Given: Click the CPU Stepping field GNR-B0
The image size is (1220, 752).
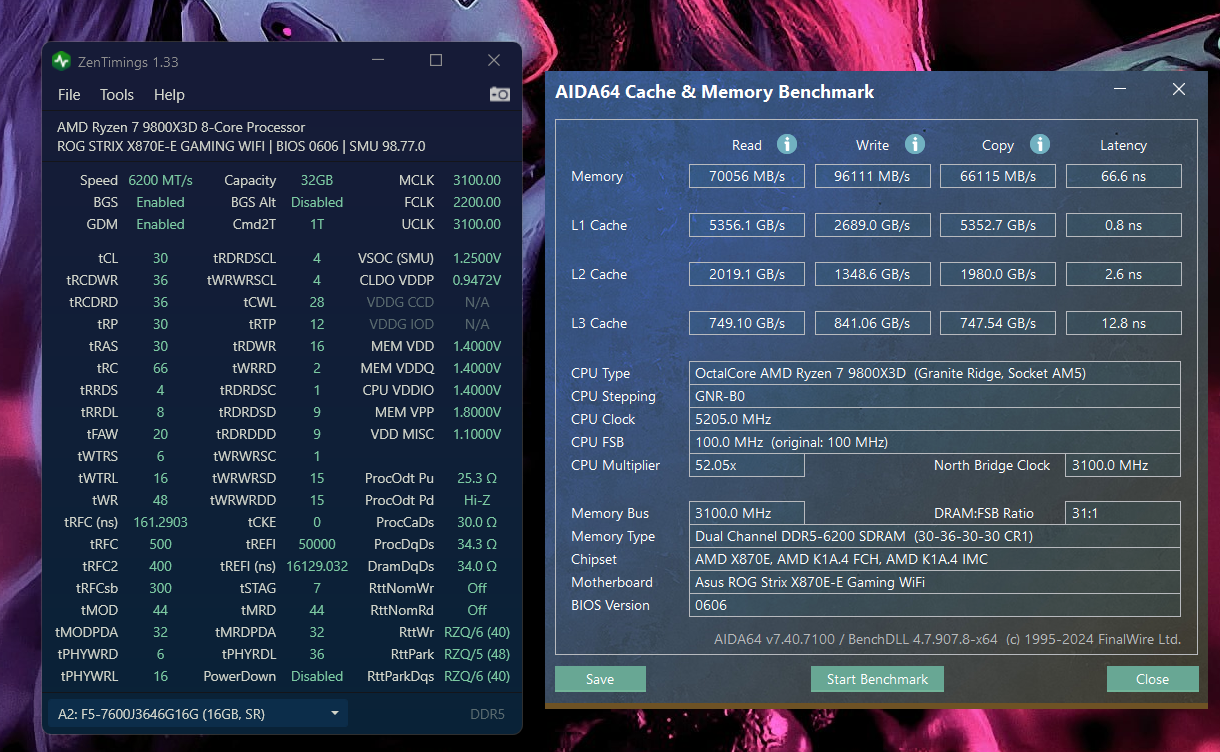Looking at the screenshot, I should point(935,396).
